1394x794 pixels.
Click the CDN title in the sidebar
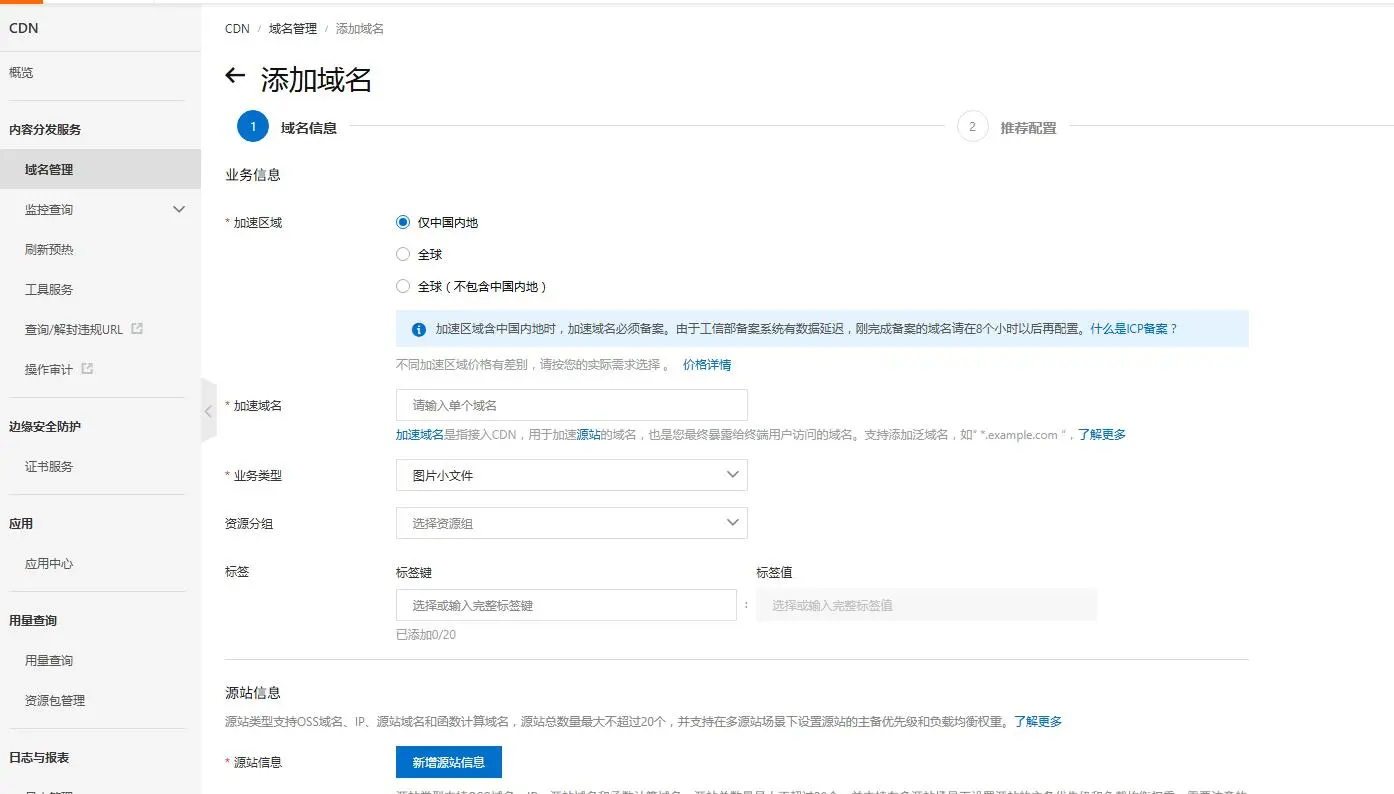pyautogui.click(x=23, y=28)
